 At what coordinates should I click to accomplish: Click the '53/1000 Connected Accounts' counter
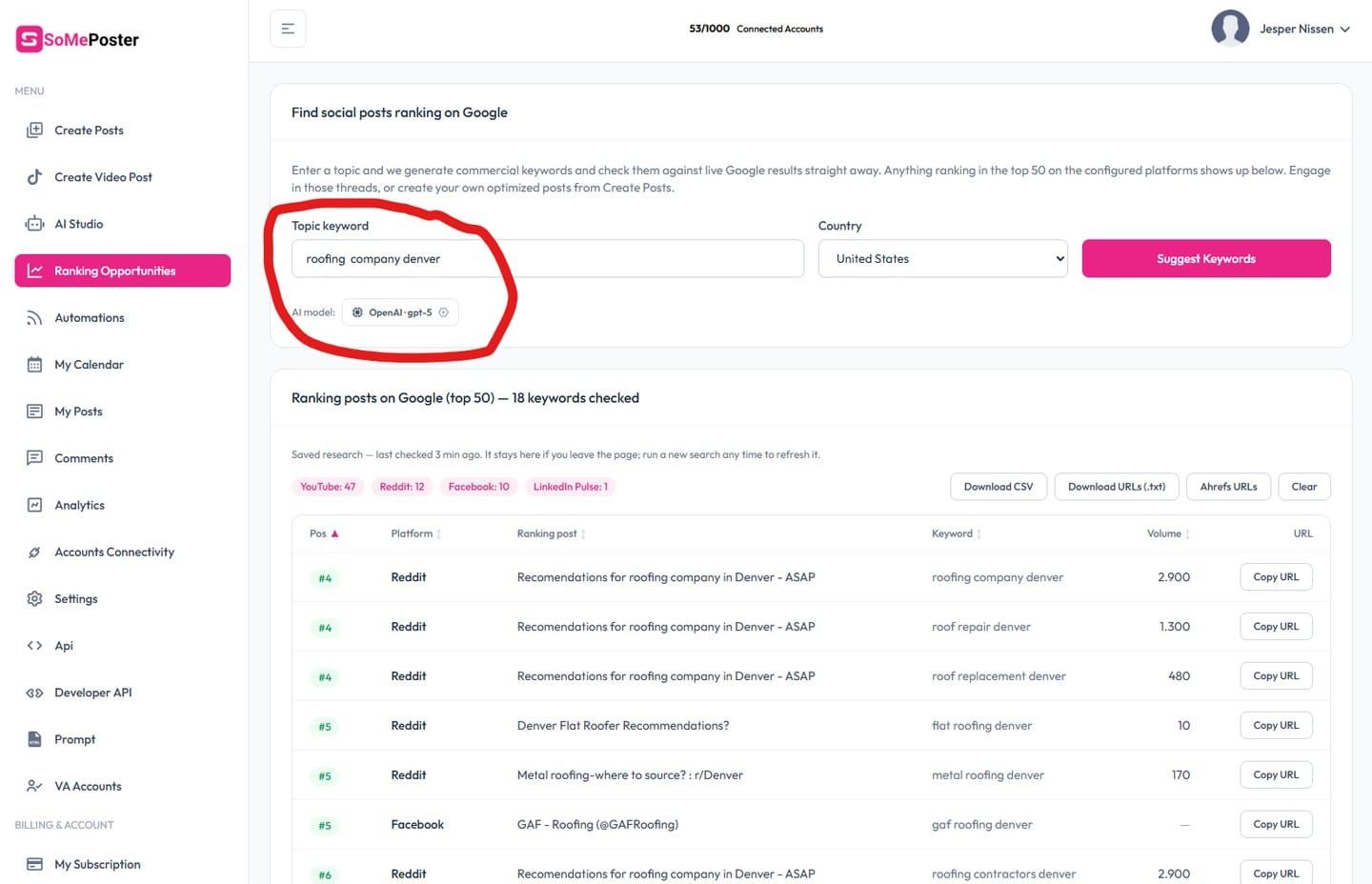tap(757, 29)
